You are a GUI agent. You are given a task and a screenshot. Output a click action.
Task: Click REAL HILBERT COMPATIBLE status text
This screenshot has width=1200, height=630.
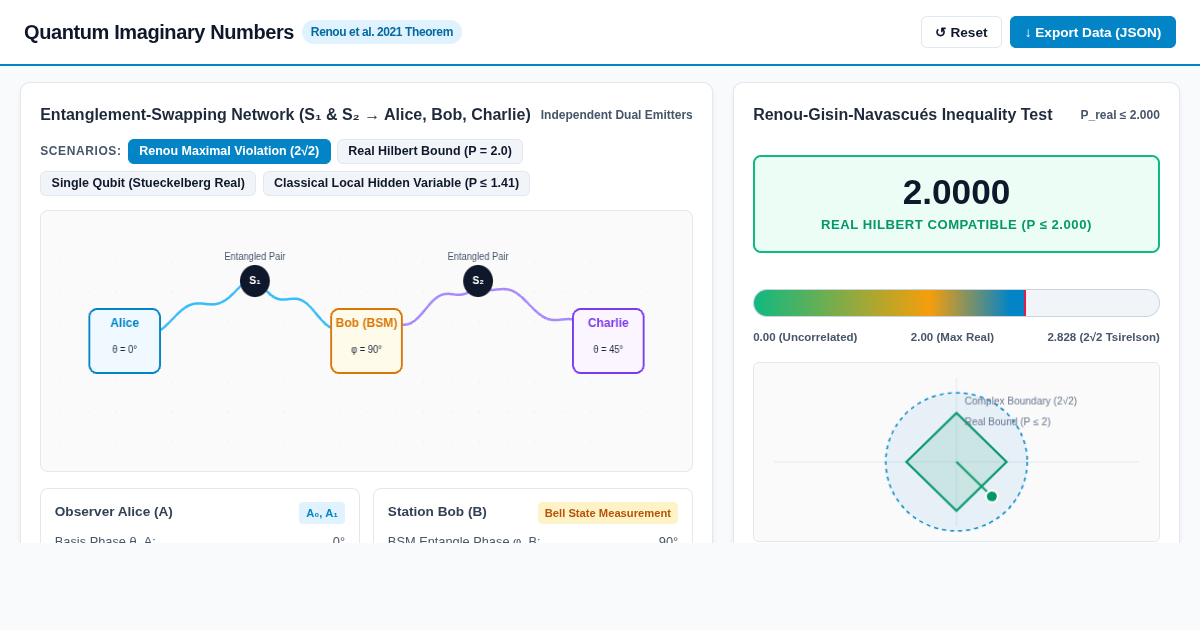click(956, 225)
